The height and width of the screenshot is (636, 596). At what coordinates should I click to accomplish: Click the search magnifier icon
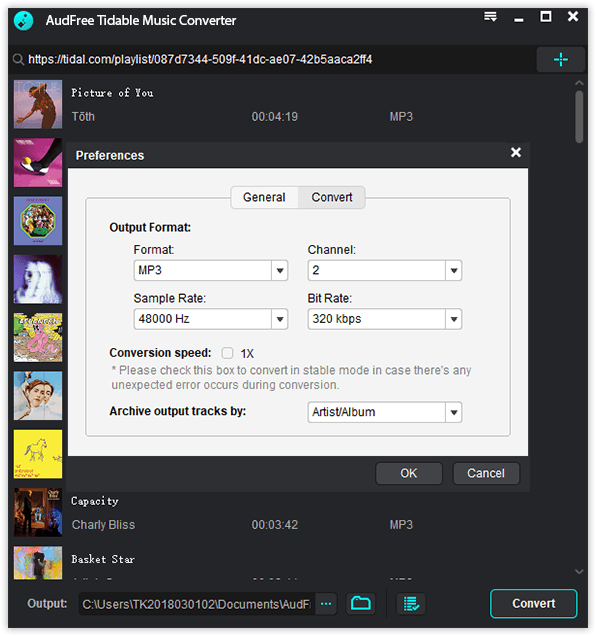(18, 60)
